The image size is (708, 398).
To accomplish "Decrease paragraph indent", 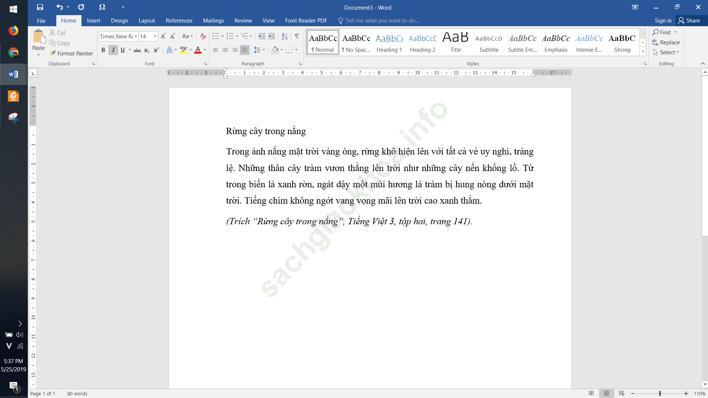I will tap(261, 36).
